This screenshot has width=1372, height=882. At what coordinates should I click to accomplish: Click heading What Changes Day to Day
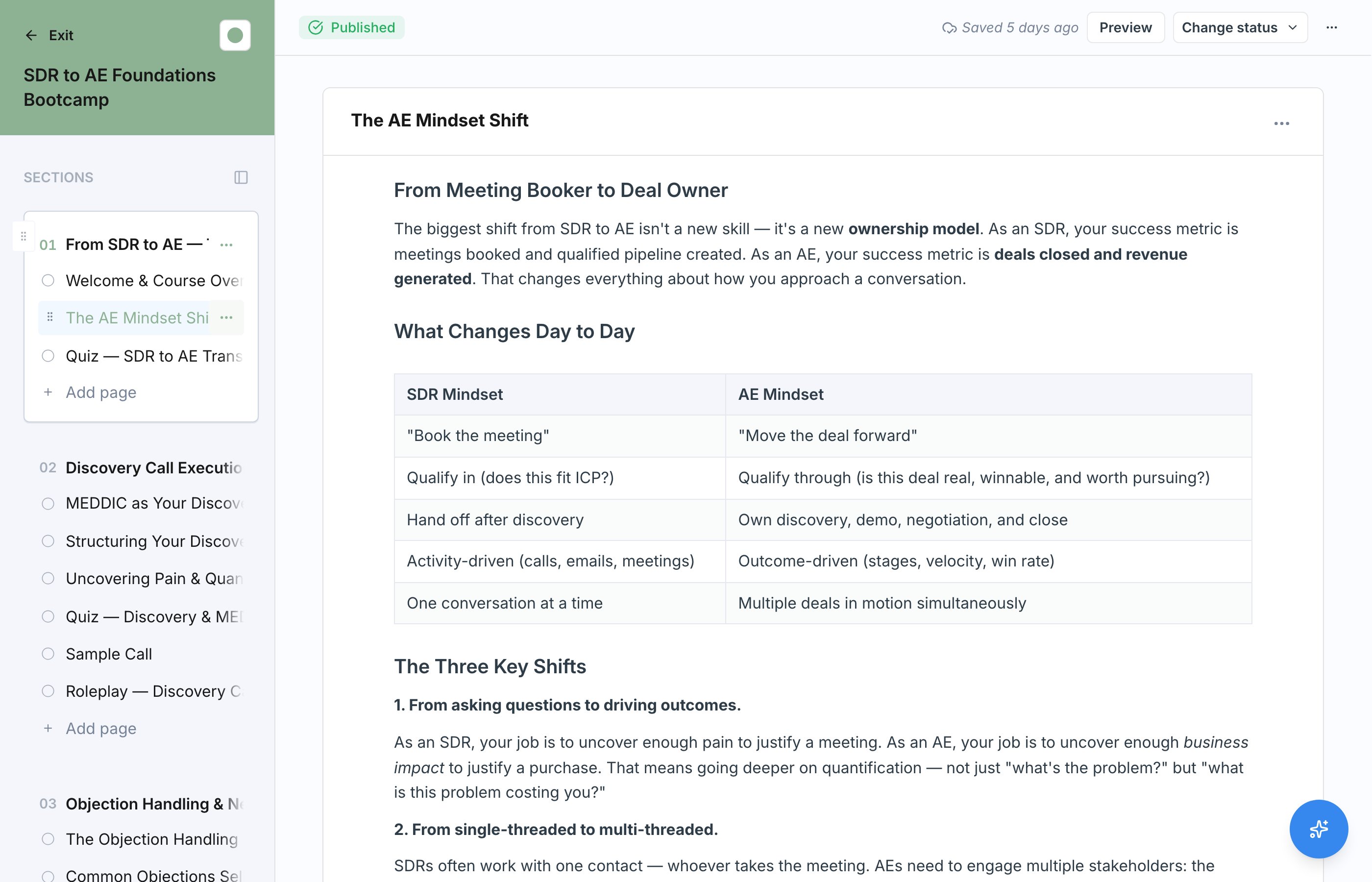coord(514,331)
